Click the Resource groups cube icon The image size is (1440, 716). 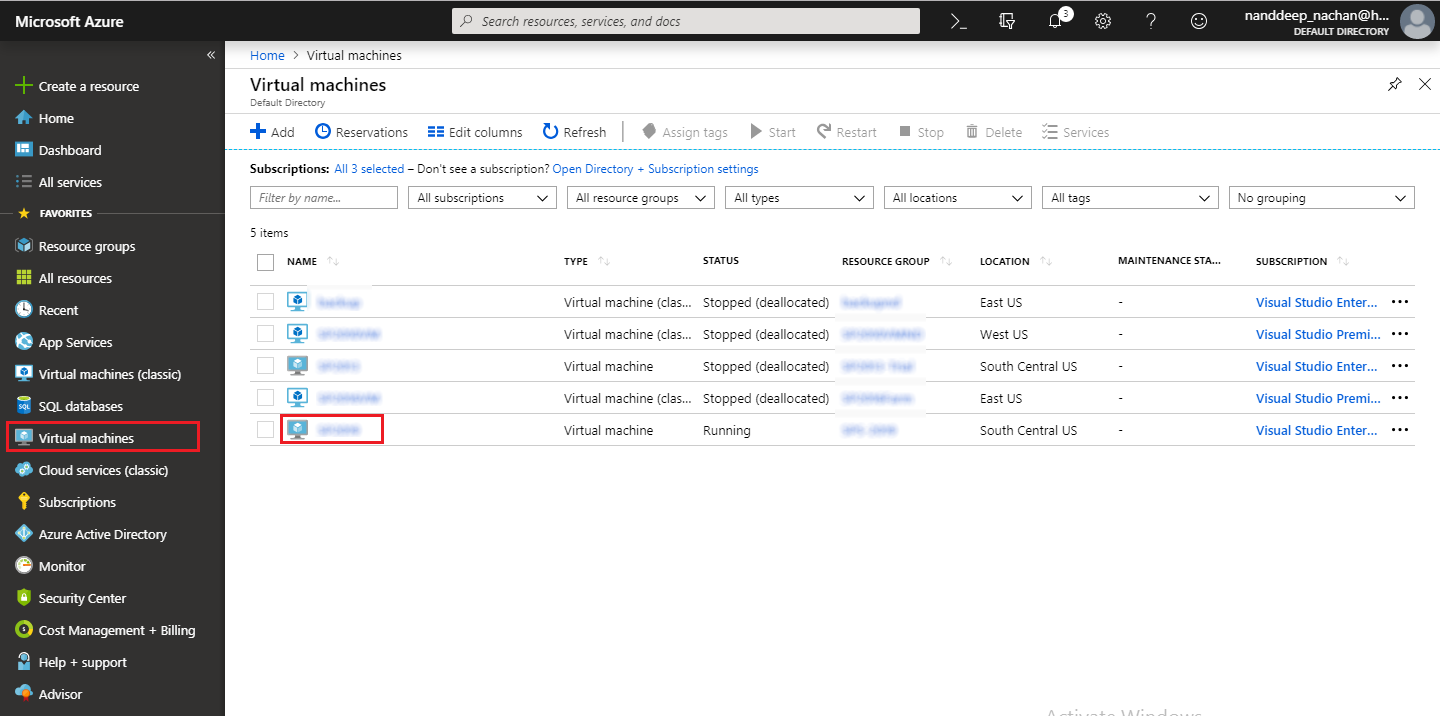[24, 246]
